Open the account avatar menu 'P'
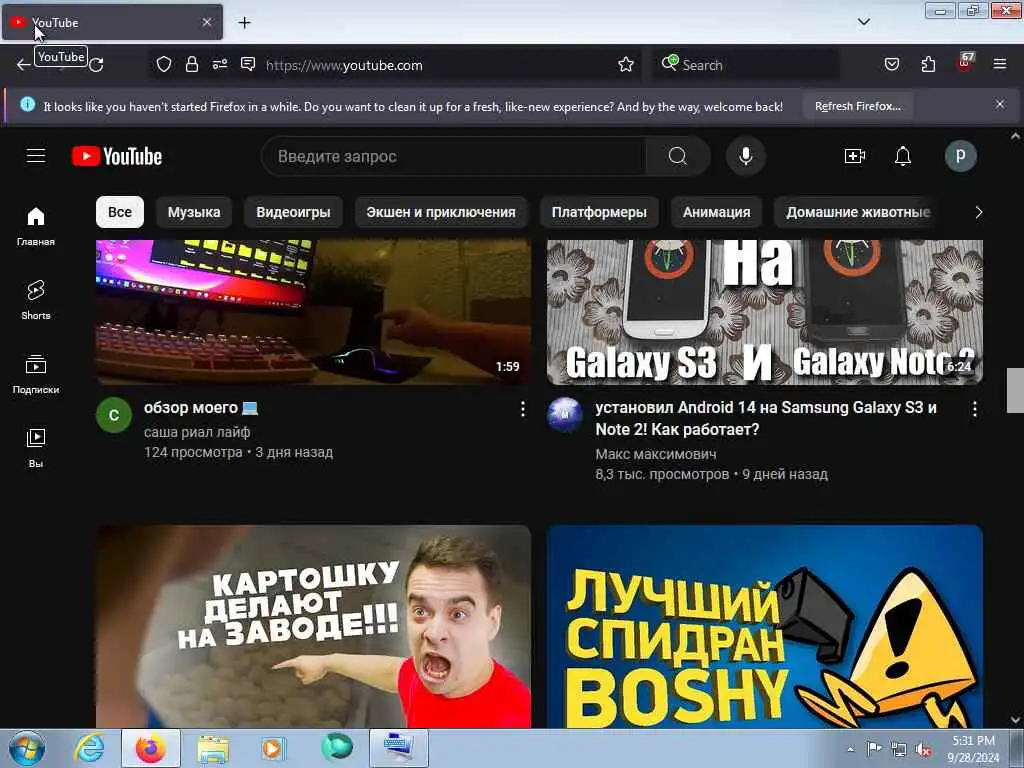 coord(960,156)
